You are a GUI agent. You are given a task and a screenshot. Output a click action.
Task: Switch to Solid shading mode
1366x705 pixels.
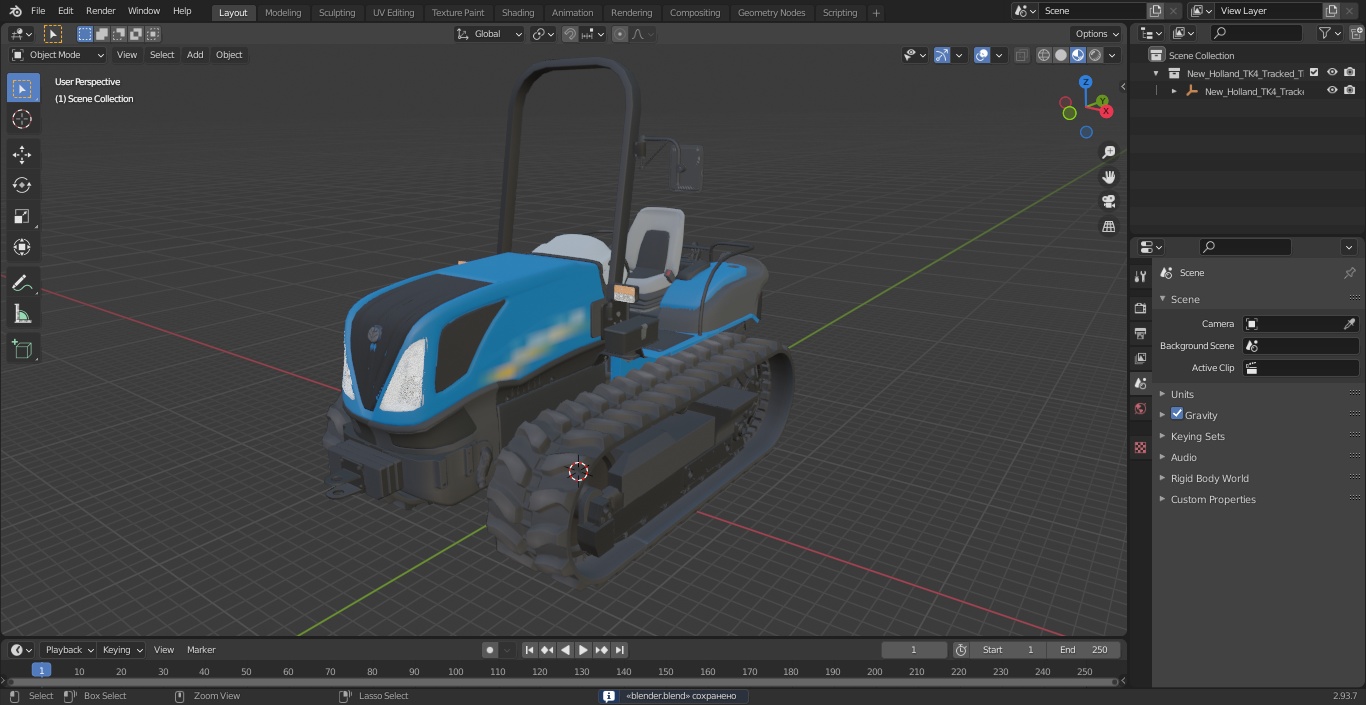(x=1061, y=55)
